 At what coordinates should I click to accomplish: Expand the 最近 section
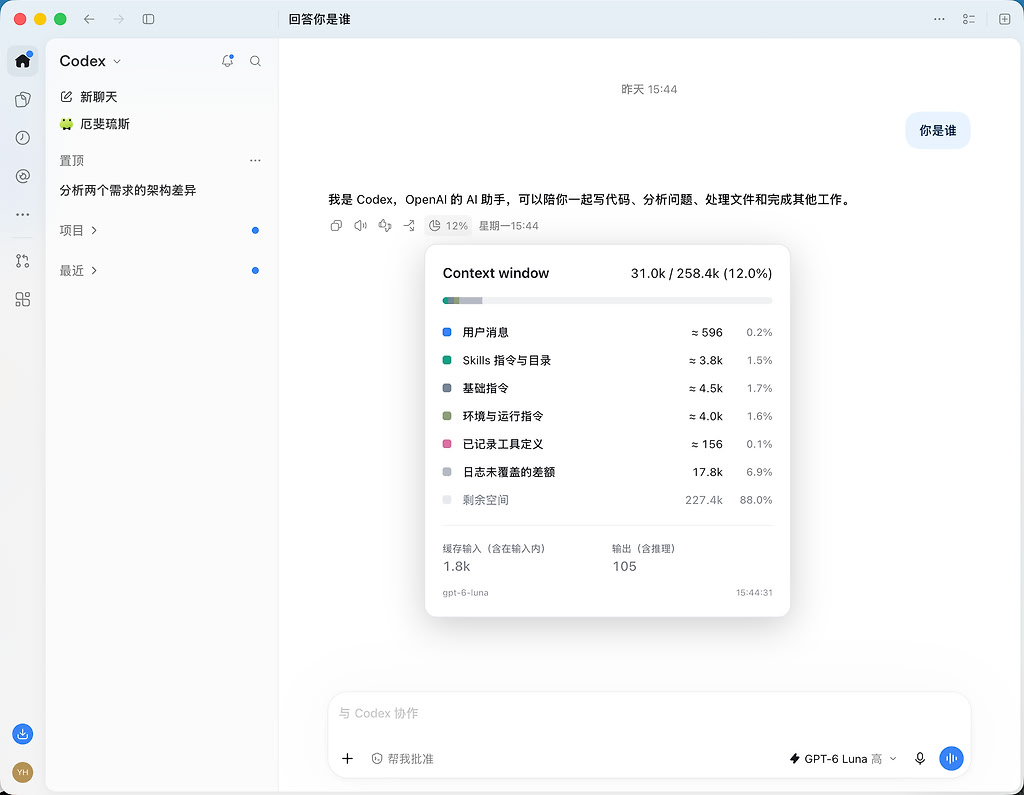(78, 270)
